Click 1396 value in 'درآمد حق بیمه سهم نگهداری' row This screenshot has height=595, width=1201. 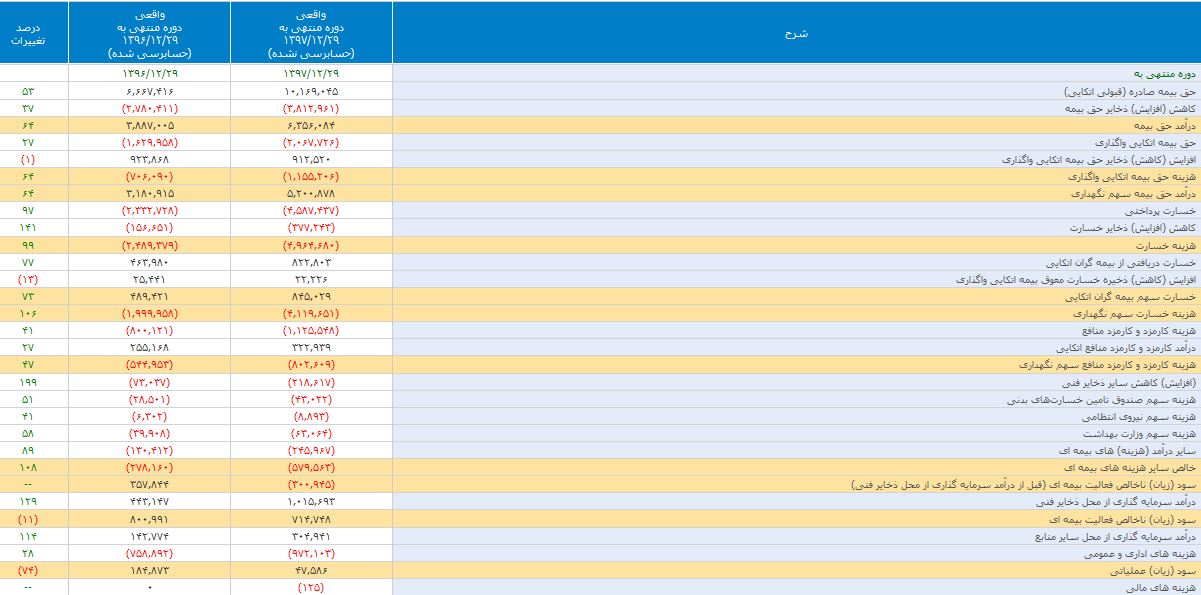(x=150, y=193)
